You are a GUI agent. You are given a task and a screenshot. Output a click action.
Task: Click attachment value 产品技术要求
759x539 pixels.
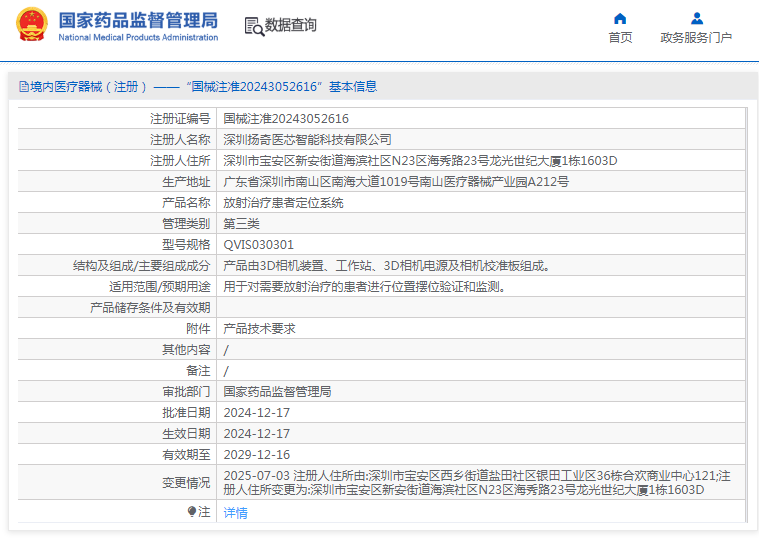point(259,329)
